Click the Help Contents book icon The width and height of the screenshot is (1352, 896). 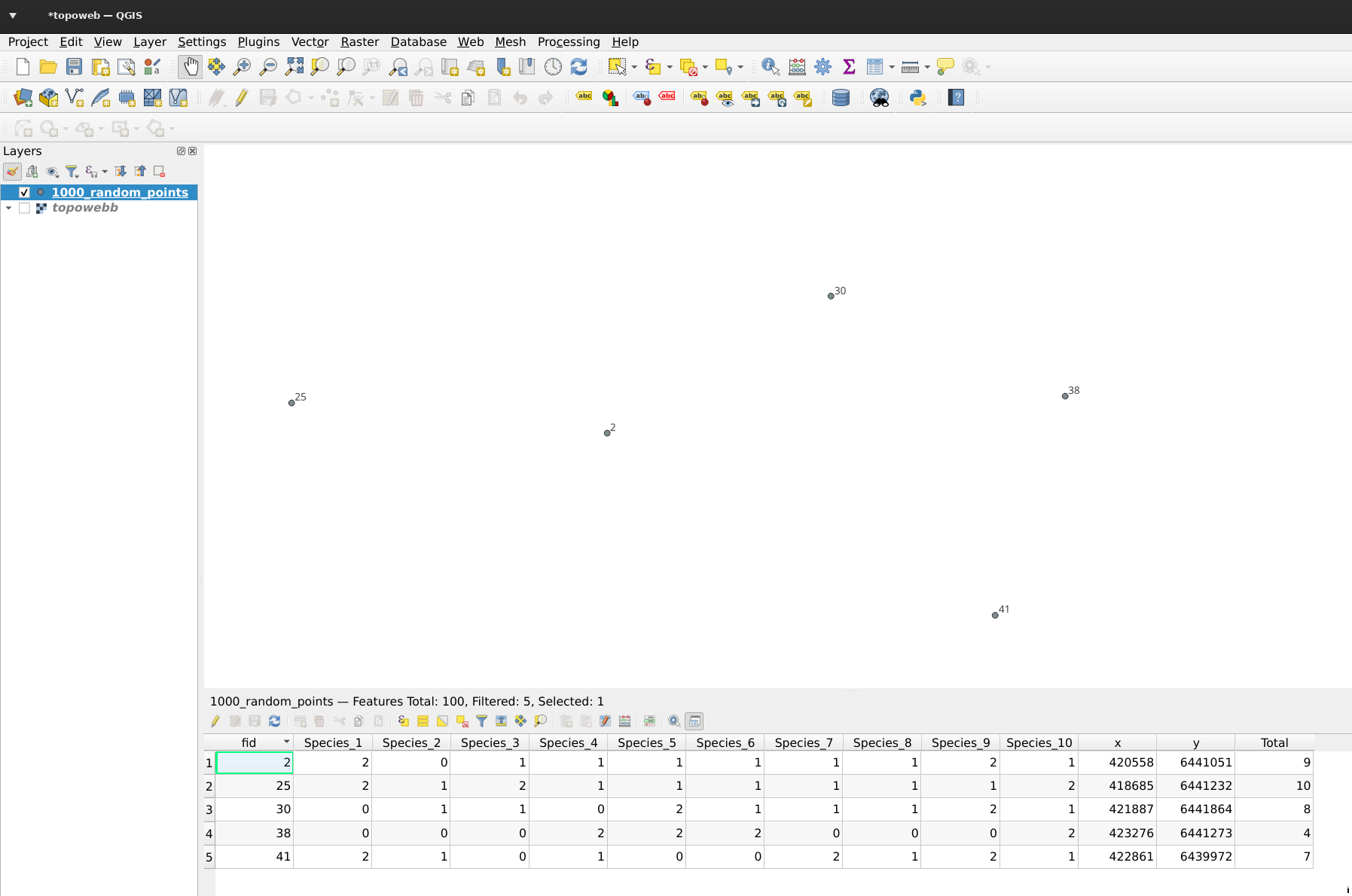click(956, 98)
